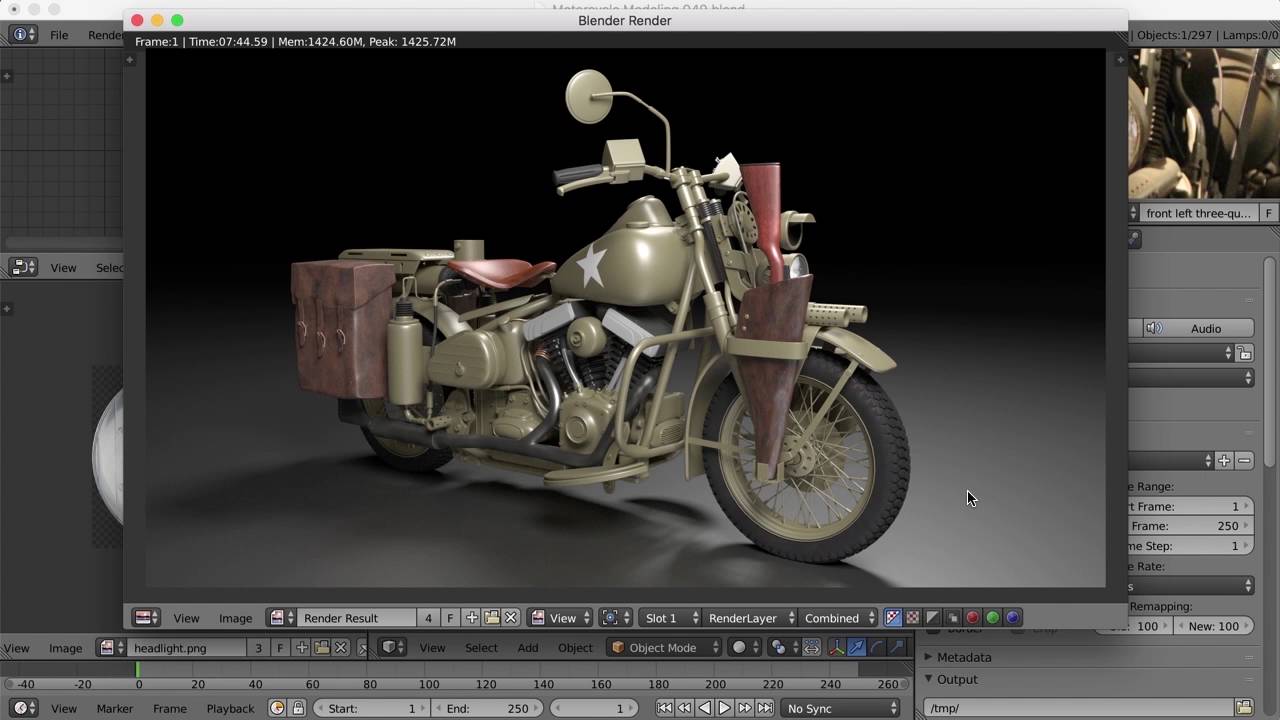This screenshot has width=1280, height=720.
Task: Open the Combined render pass dropdown
Action: click(x=839, y=618)
